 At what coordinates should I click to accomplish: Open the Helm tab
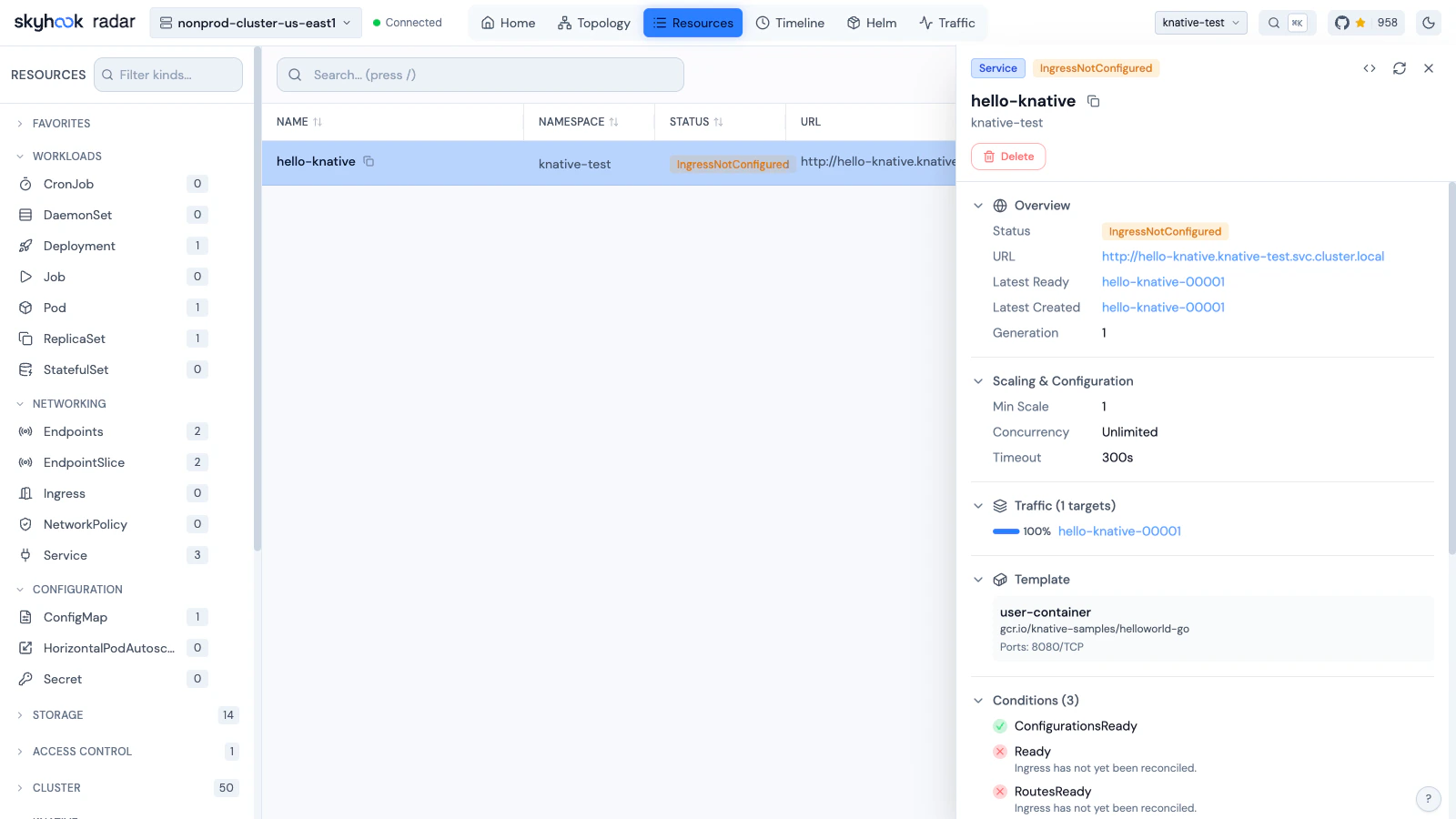pyautogui.click(x=872, y=23)
